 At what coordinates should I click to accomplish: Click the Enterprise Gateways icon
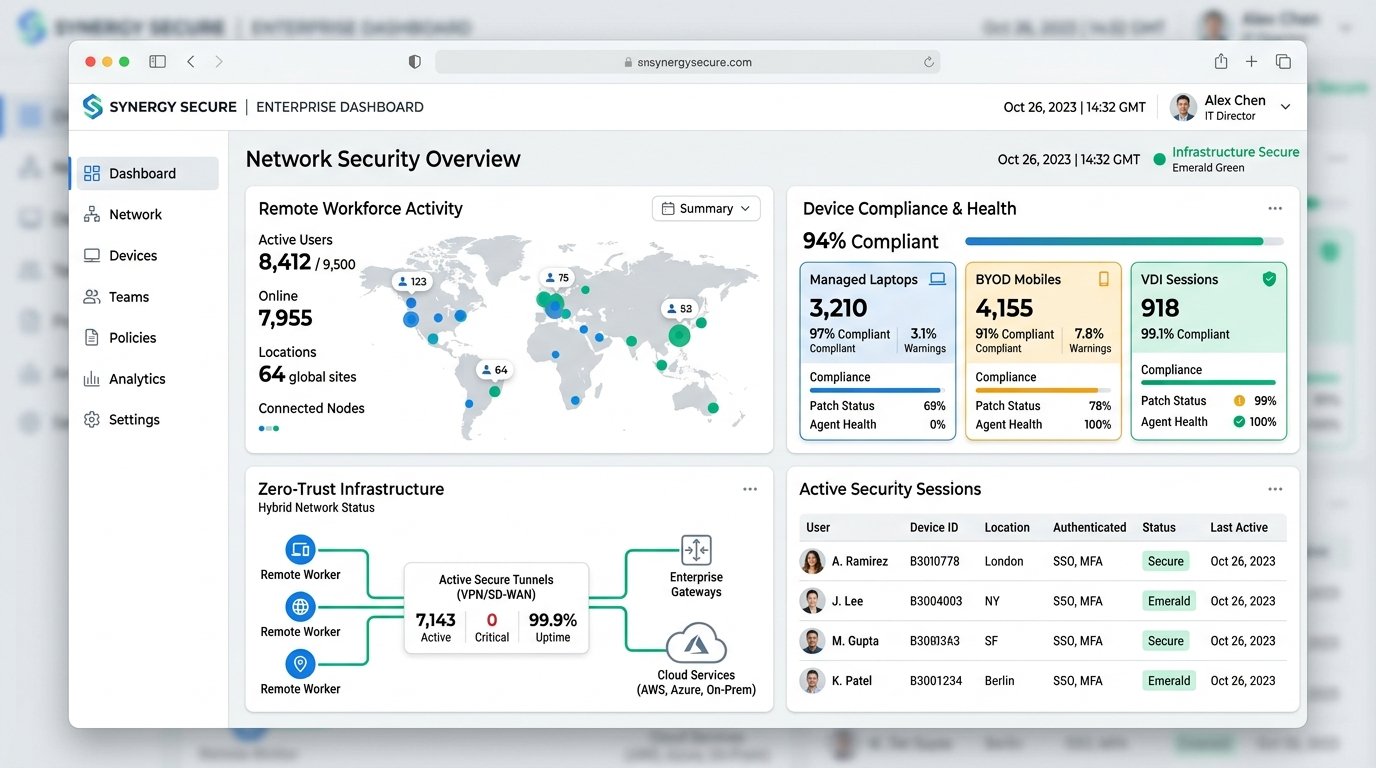(x=696, y=550)
